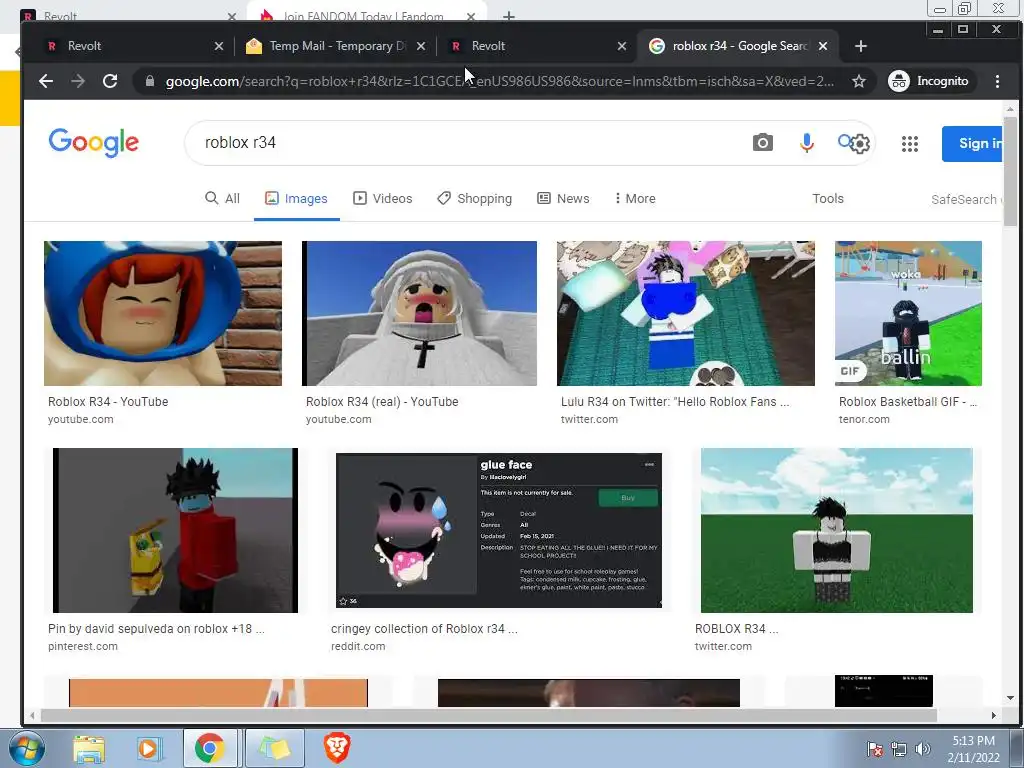Click the vertical scrollbar down arrow
Viewport: 1024px width, 768px height.
1010,697
